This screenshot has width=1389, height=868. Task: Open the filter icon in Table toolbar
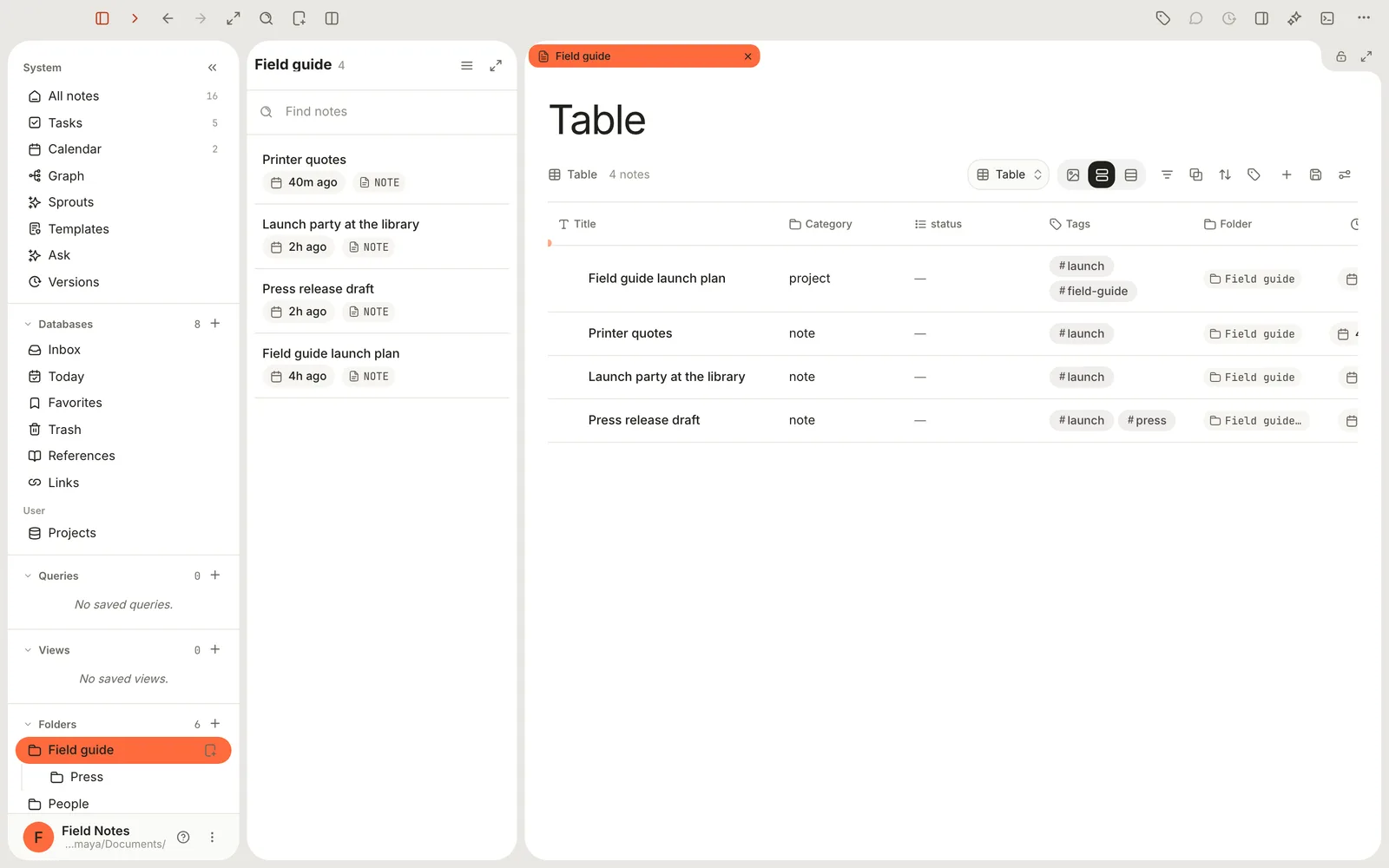click(1167, 174)
